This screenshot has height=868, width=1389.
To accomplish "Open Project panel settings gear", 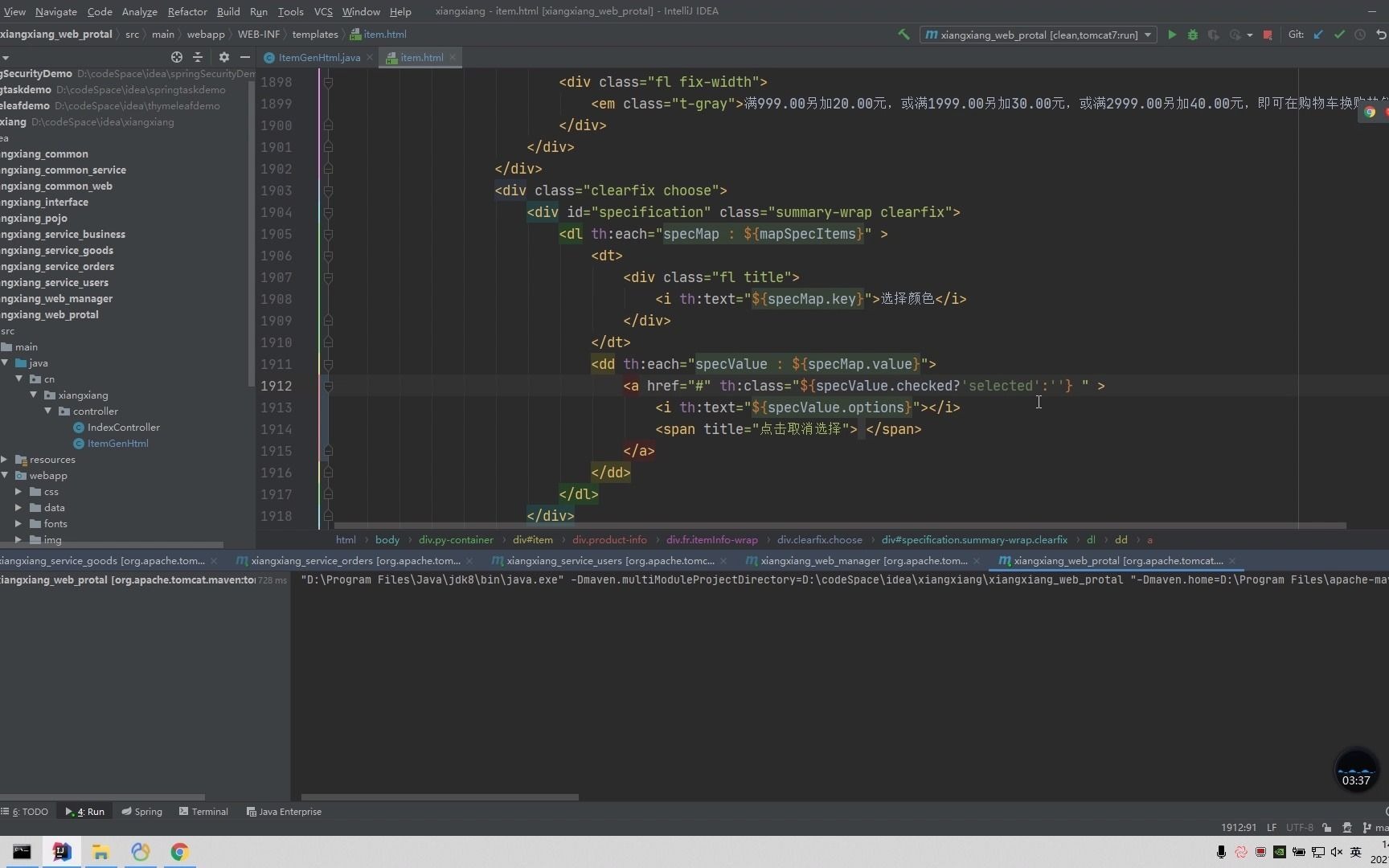I will (x=223, y=57).
